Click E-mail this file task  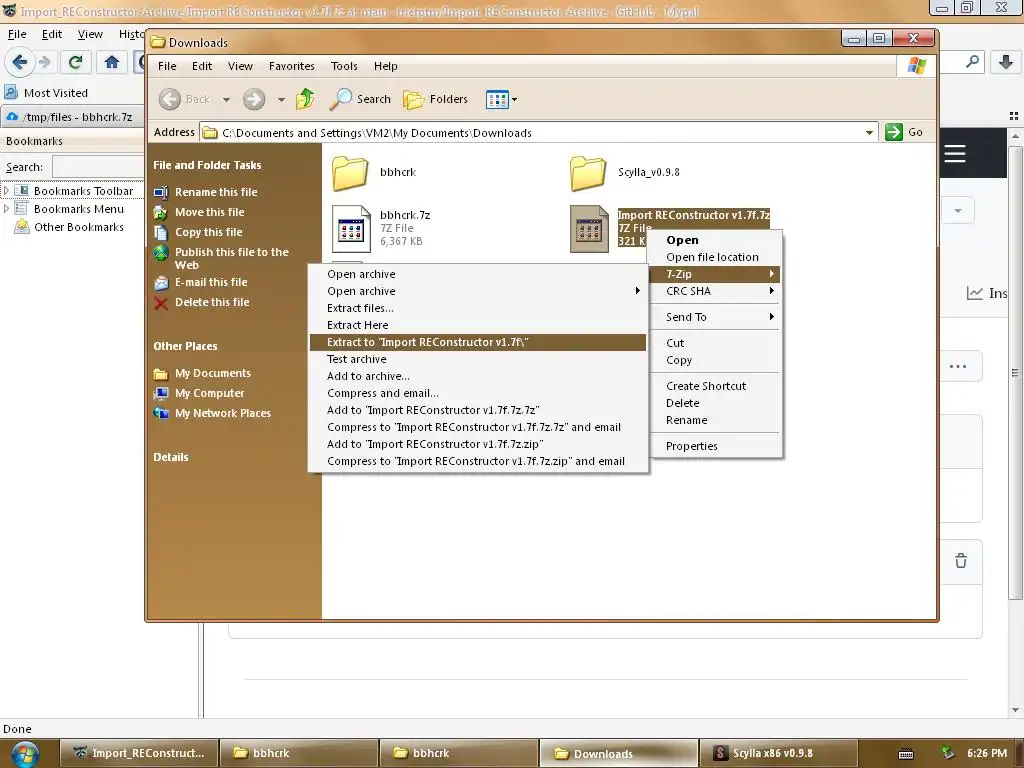pyautogui.click(x=211, y=282)
